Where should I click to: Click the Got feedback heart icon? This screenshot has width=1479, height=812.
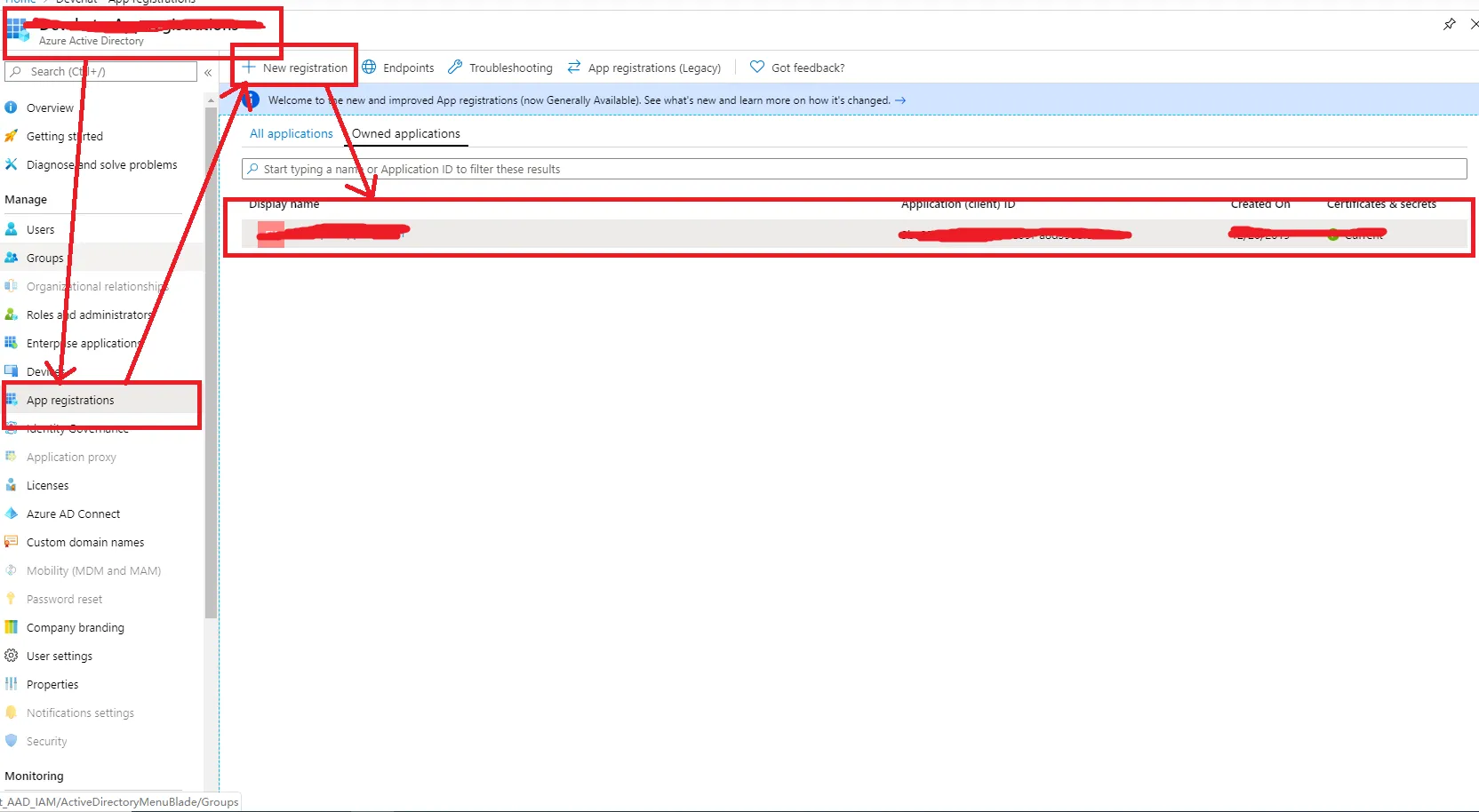(x=757, y=68)
